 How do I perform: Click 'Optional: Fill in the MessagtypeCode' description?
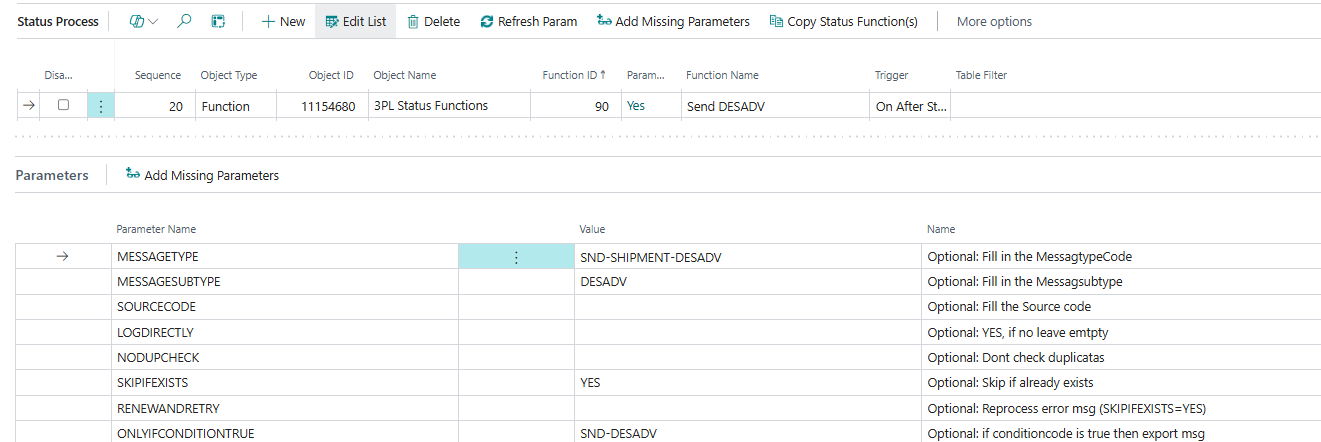pos(1029,257)
